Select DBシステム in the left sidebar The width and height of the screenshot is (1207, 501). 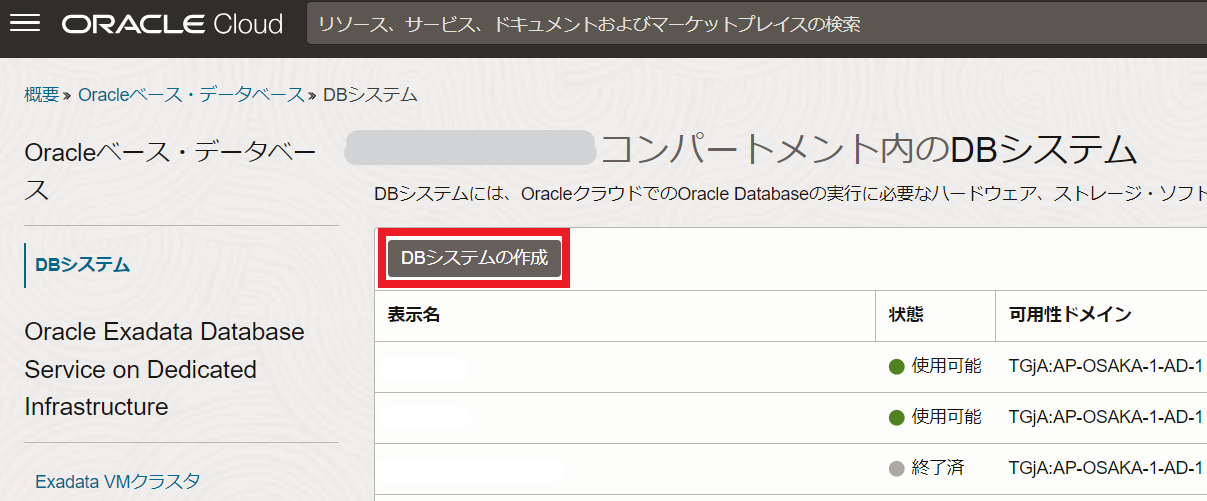tap(83, 265)
